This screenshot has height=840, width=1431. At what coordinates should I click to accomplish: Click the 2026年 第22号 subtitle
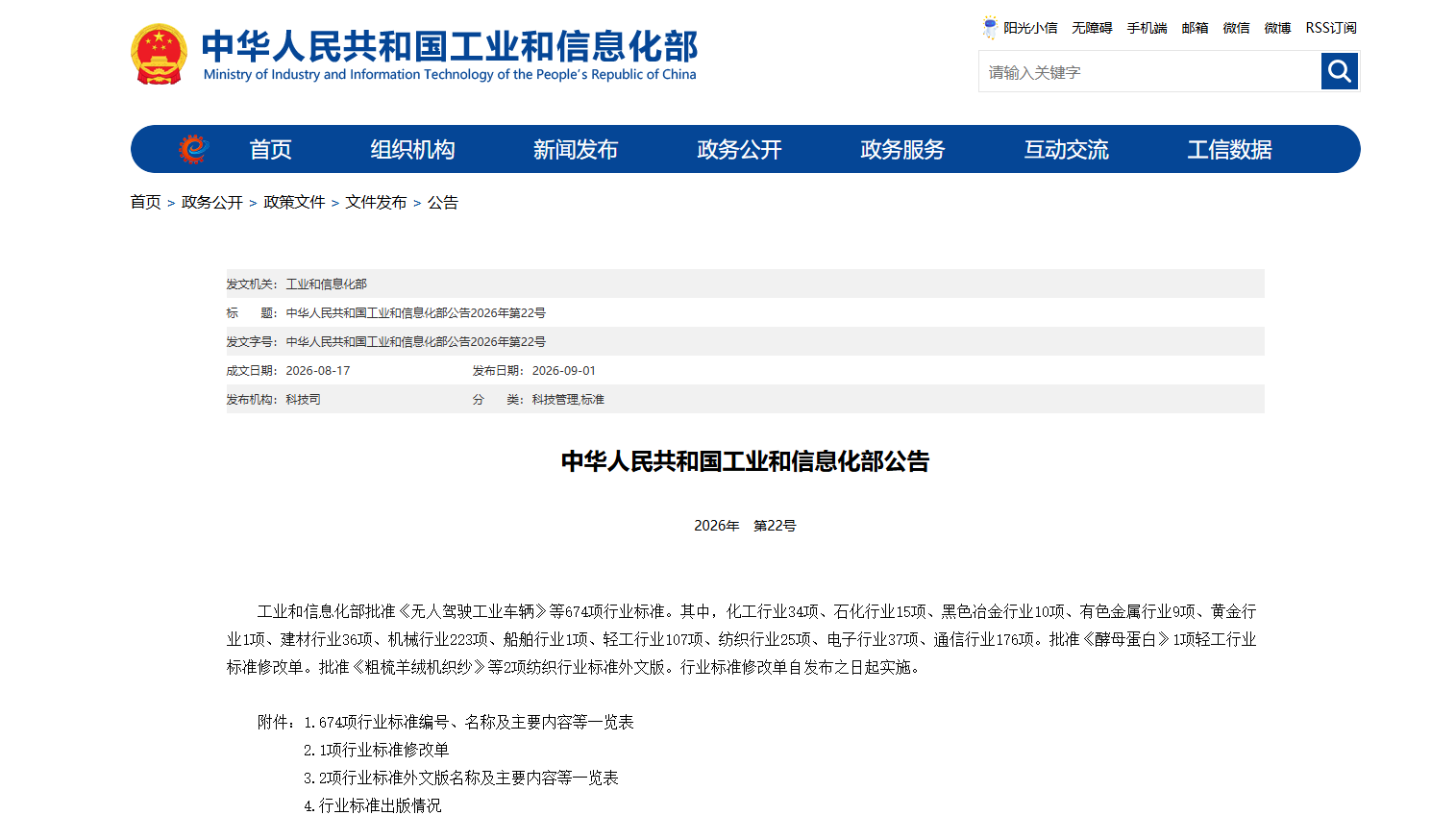[745, 526]
